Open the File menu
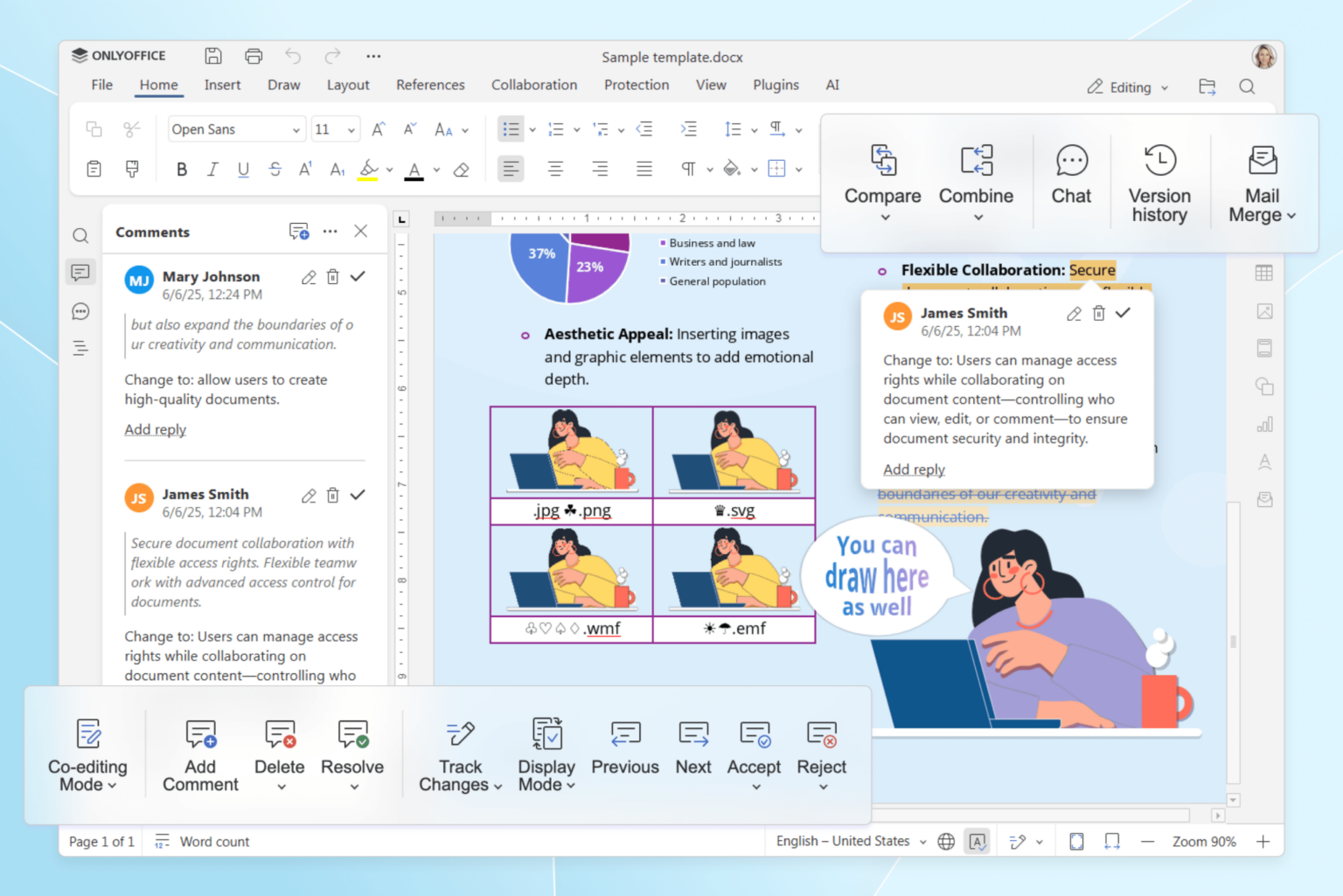 [102, 85]
